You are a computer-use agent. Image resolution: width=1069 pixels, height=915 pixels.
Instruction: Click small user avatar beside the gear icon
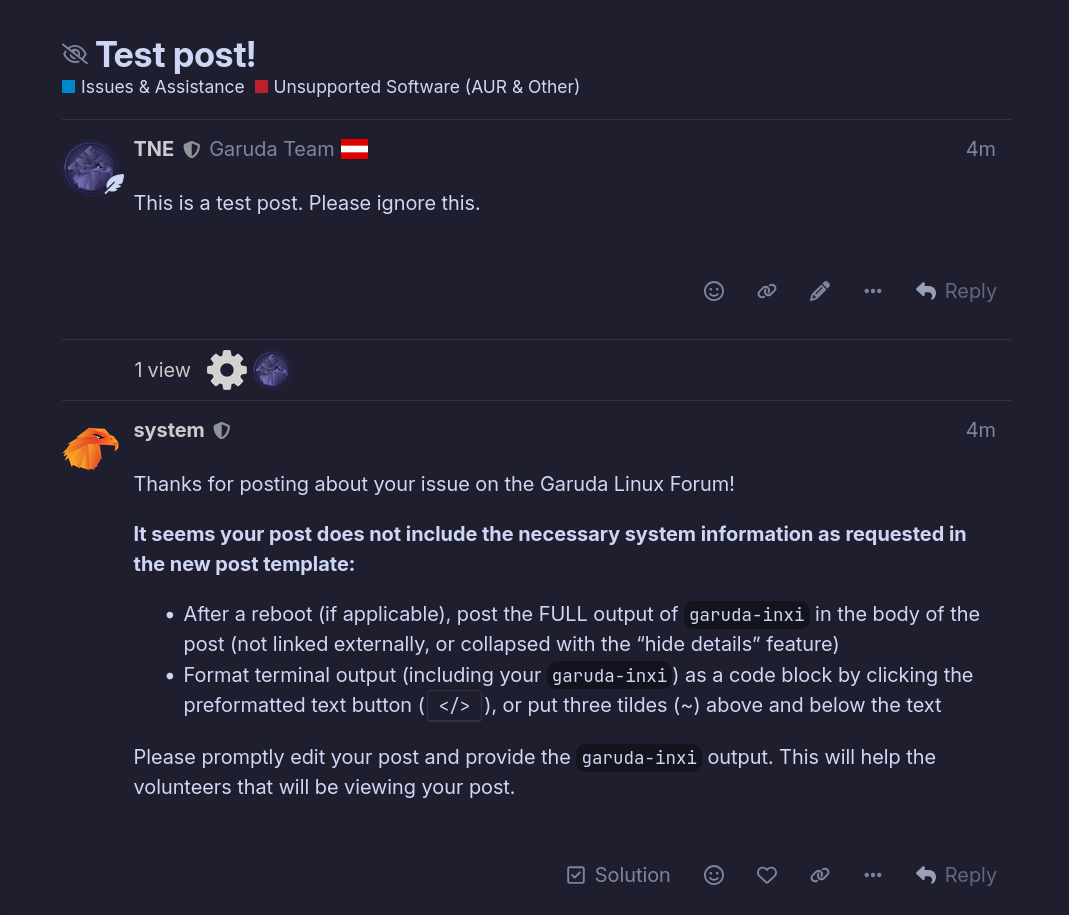271,370
